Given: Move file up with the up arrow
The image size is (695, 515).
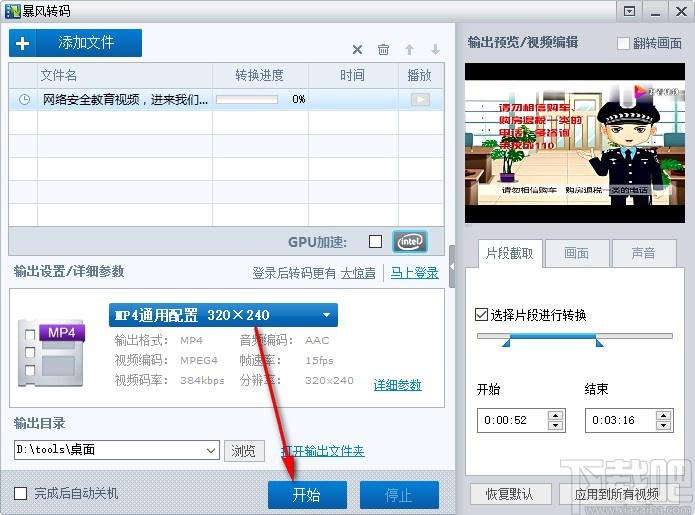Looking at the screenshot, I should pyautogui.click(x=410, y=50).
